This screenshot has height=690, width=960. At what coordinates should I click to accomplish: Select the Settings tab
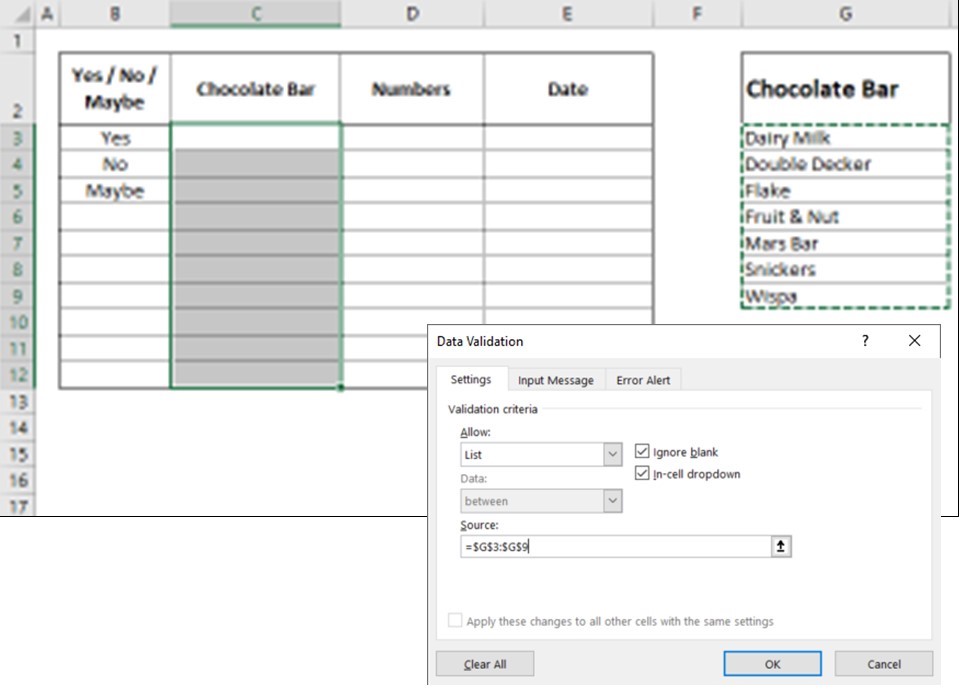coord(470,380)
